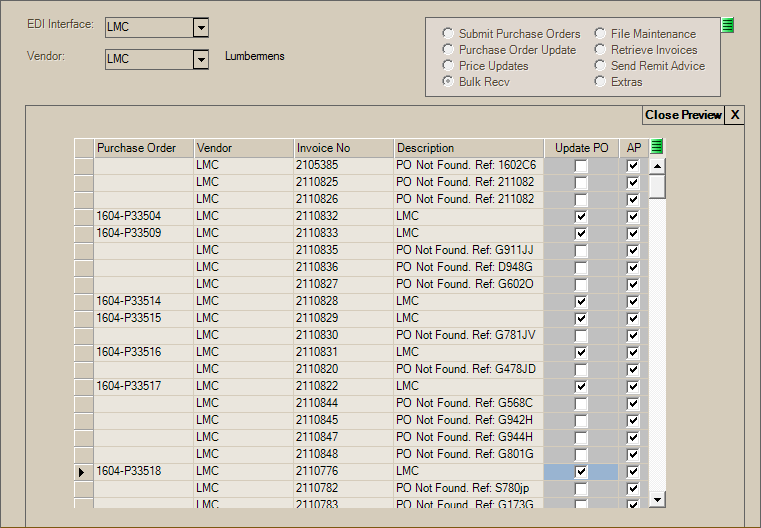Click description 'PO Not Found. Ref: G478JD'

468,369
